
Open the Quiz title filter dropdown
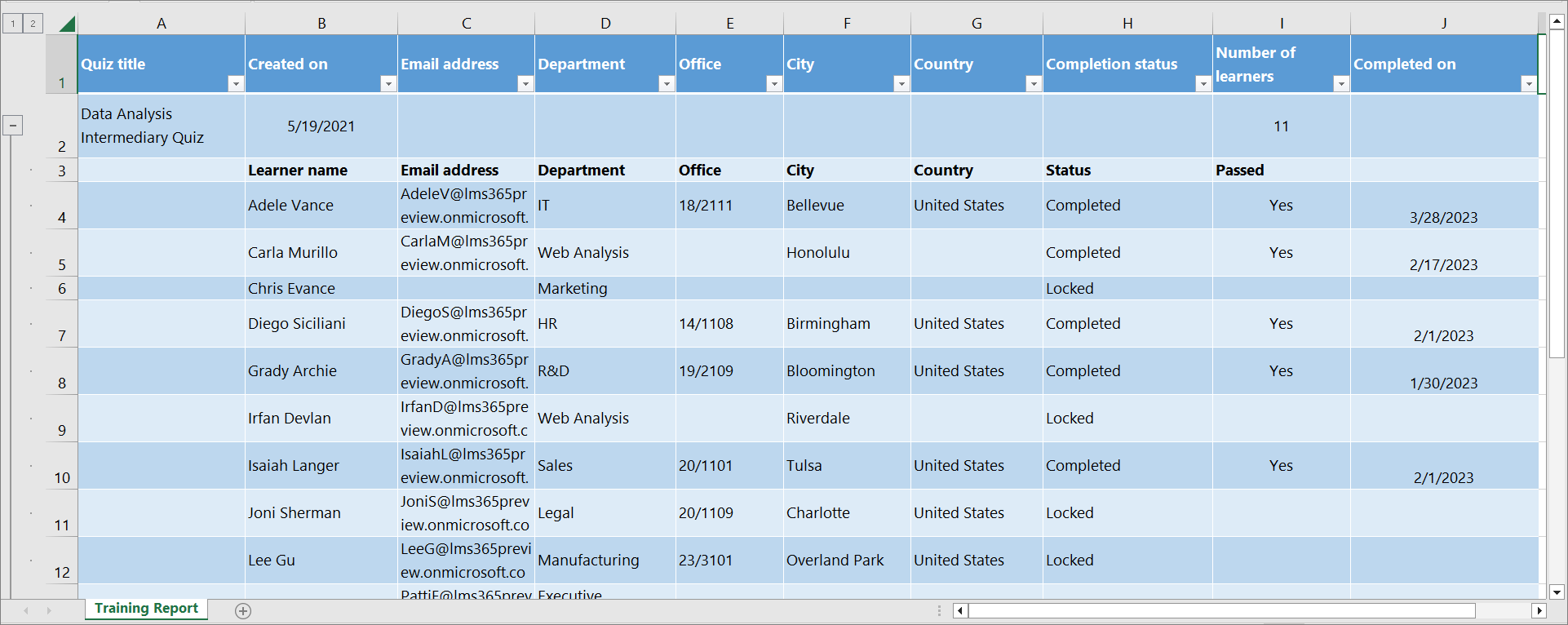(x=235, y=84)
